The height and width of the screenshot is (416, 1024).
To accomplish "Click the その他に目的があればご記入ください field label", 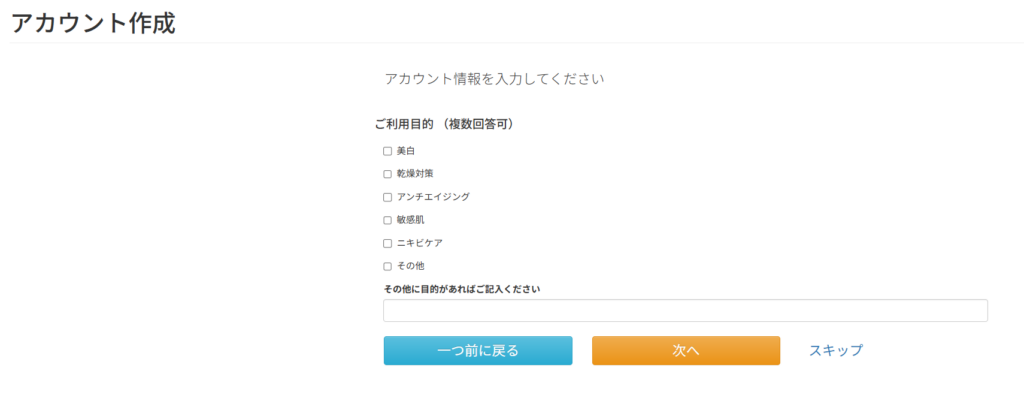I will click(x=462, y=289).
